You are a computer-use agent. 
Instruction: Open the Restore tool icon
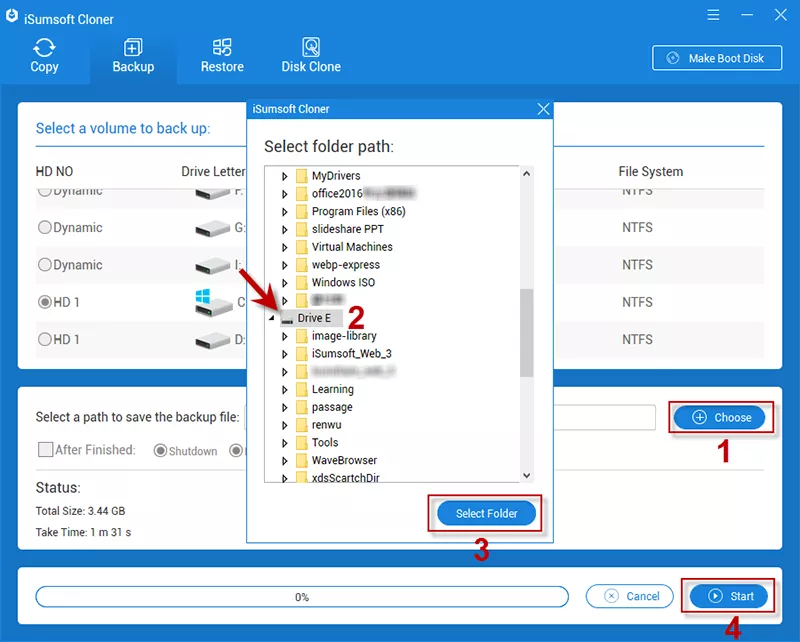pyautogui.click(x=222, y=47)
